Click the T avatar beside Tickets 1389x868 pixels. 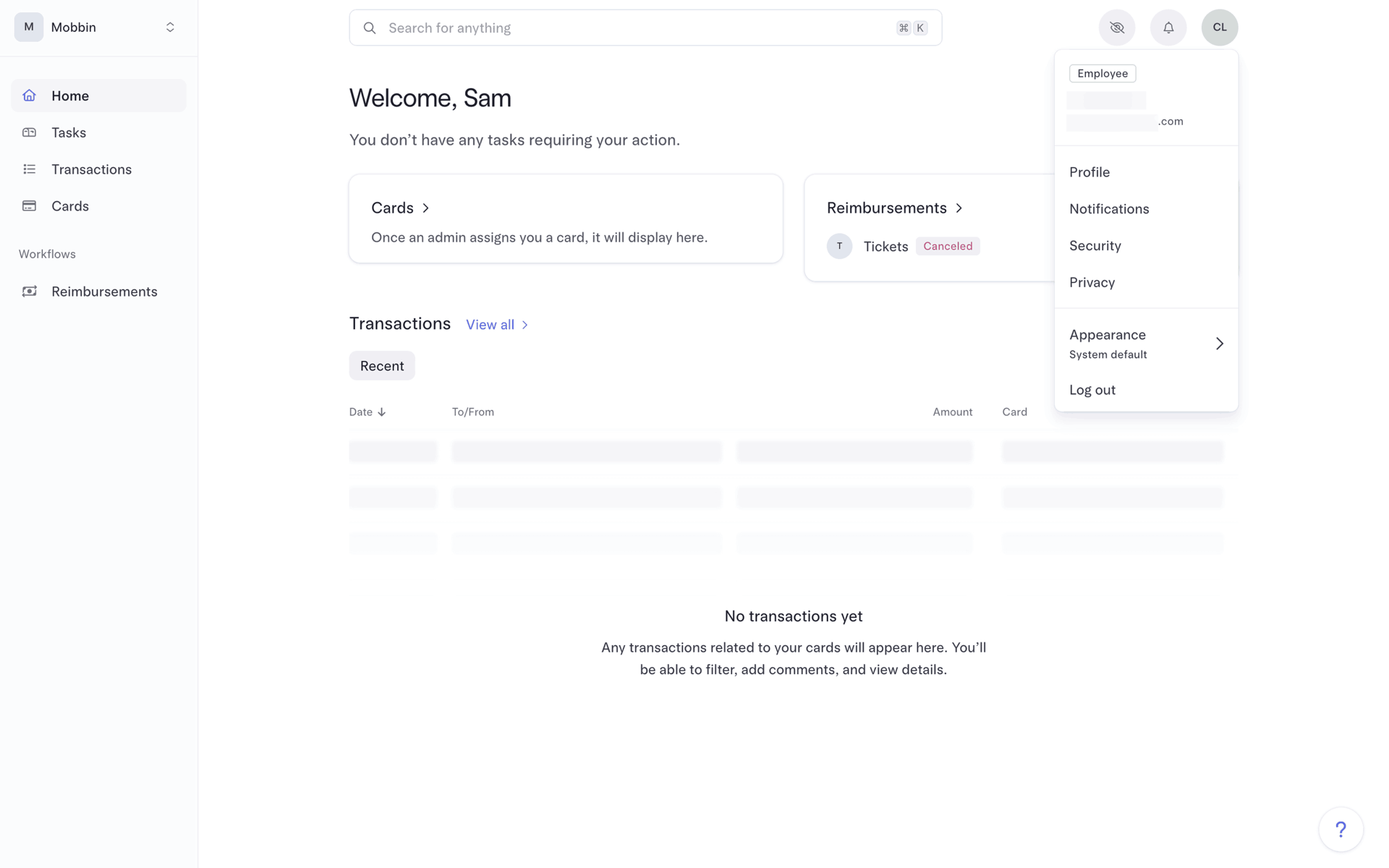click(839, 246)
